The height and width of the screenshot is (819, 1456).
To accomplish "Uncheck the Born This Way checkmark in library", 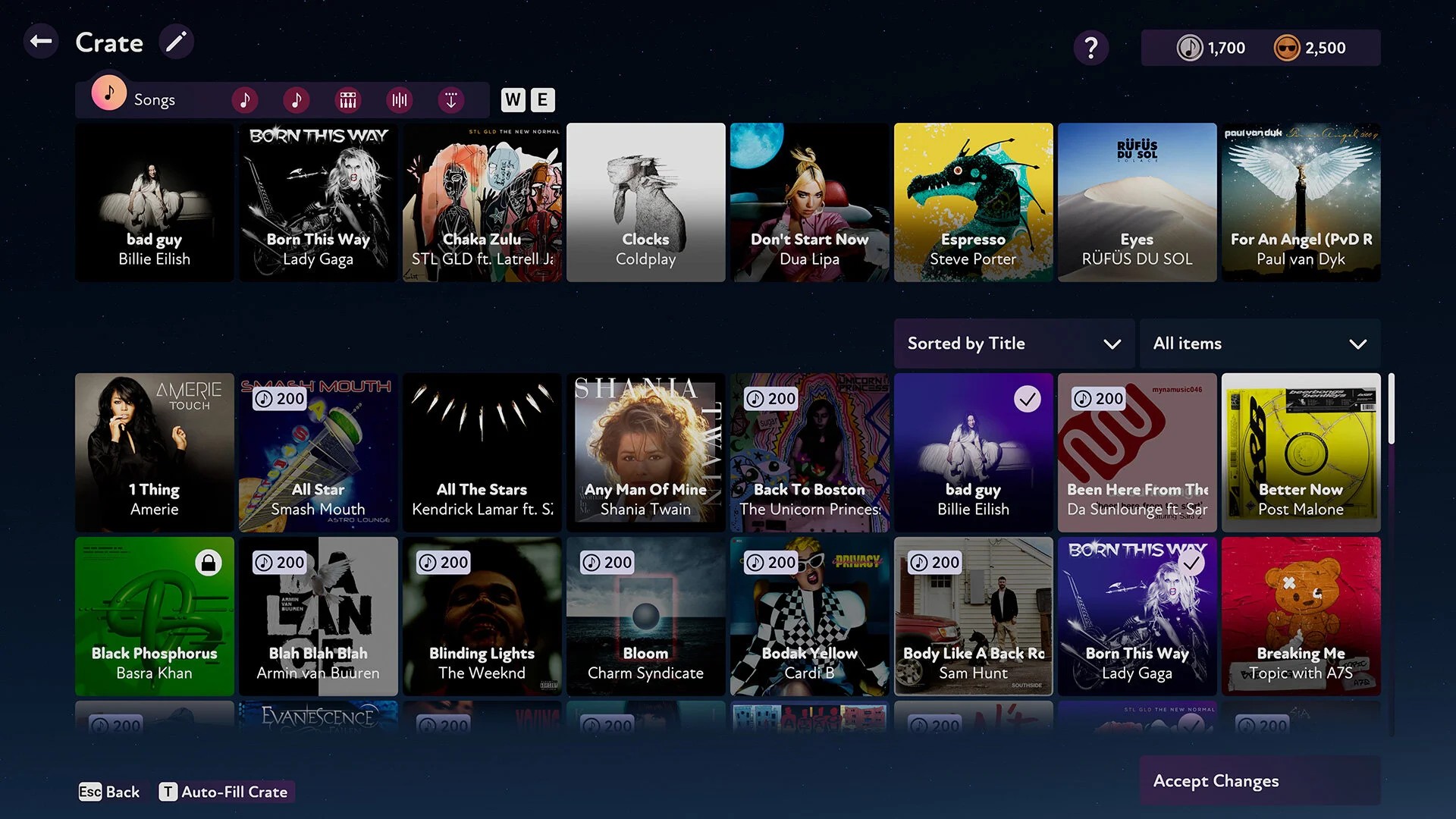I will 1191,563.
